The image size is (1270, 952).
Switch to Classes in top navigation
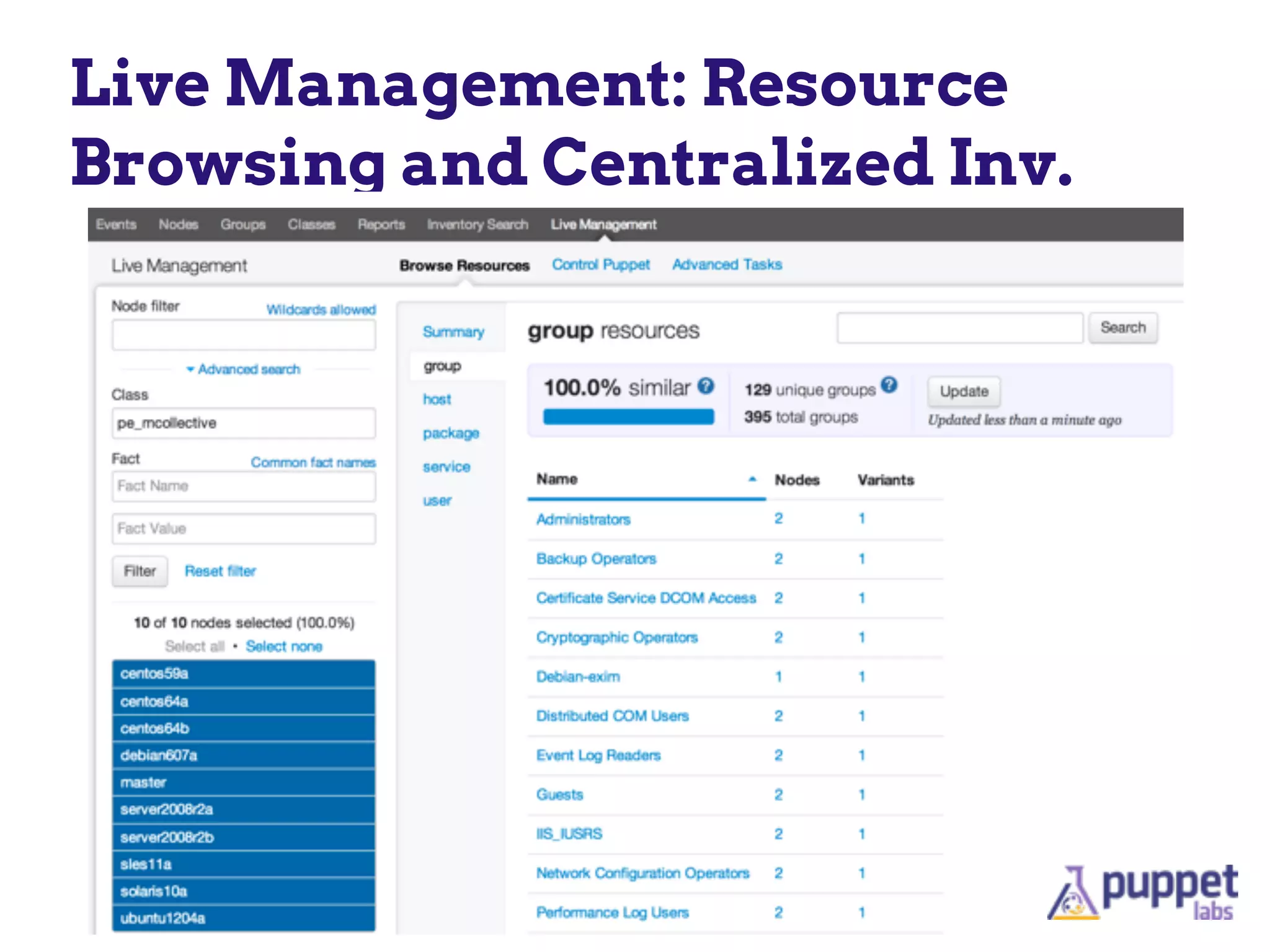click(x=311, y=224)
